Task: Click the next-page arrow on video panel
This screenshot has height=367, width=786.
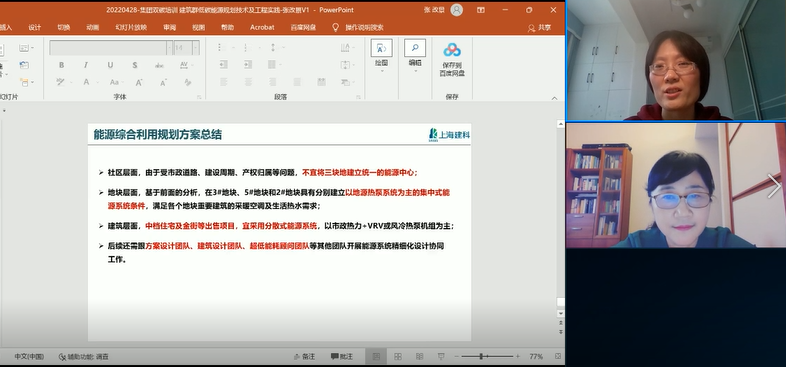Action: point(773,186)
